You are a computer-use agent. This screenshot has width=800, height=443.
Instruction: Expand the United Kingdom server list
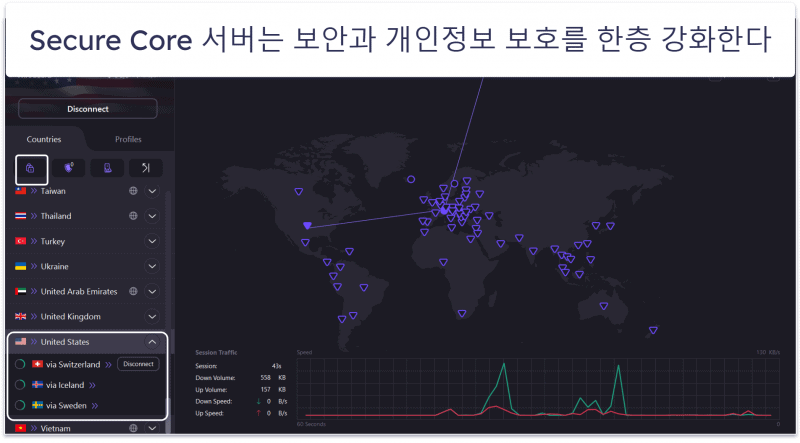click(x=152, y=316)
